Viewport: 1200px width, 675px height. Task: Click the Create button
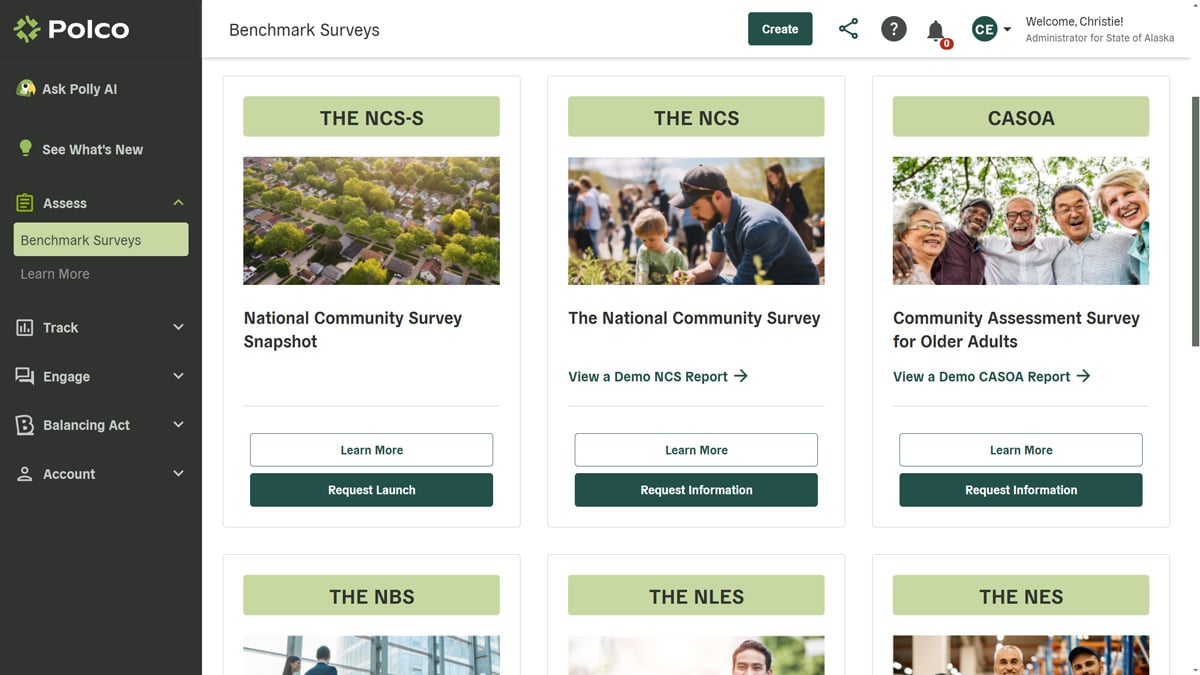point(780,28)
